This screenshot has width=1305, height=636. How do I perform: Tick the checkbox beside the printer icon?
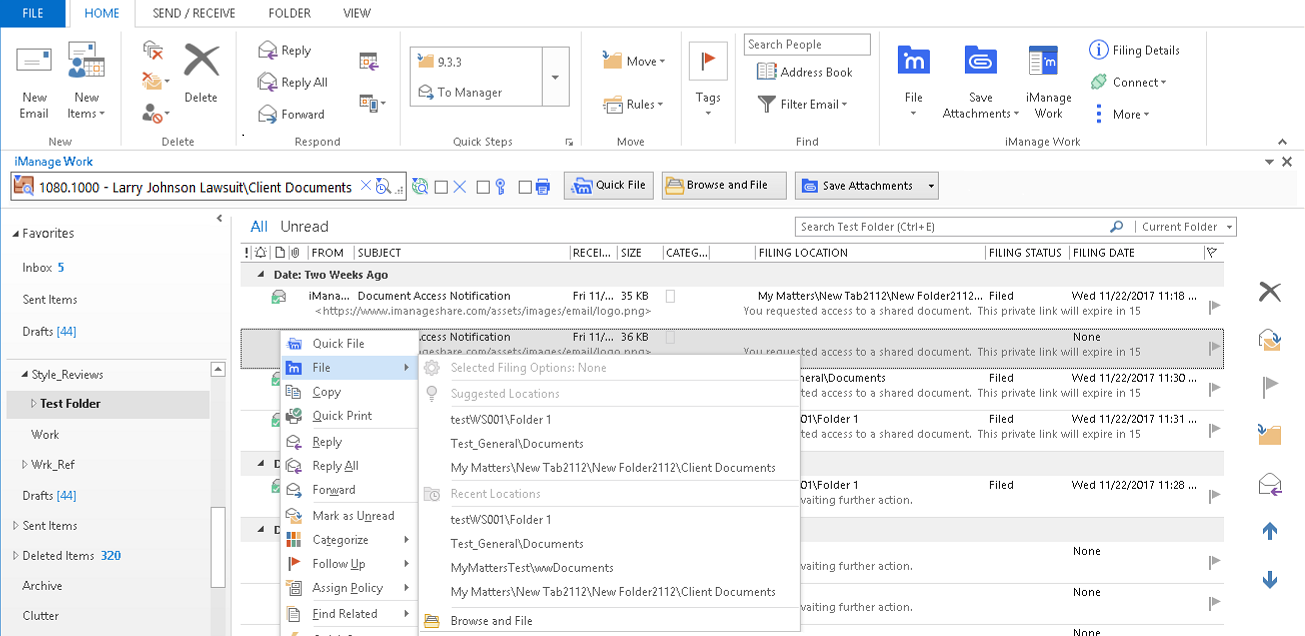(x=525, y=187)
